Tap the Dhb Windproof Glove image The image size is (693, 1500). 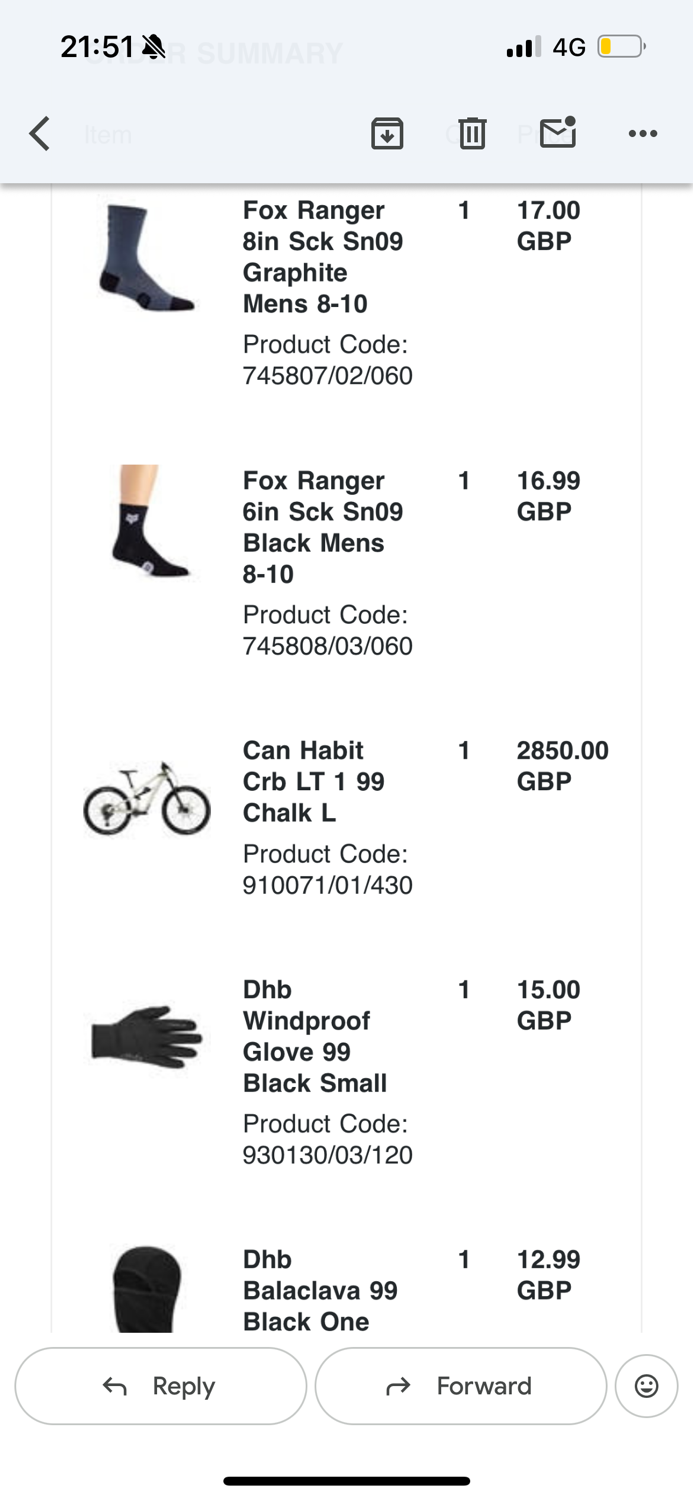[146, 1036]
